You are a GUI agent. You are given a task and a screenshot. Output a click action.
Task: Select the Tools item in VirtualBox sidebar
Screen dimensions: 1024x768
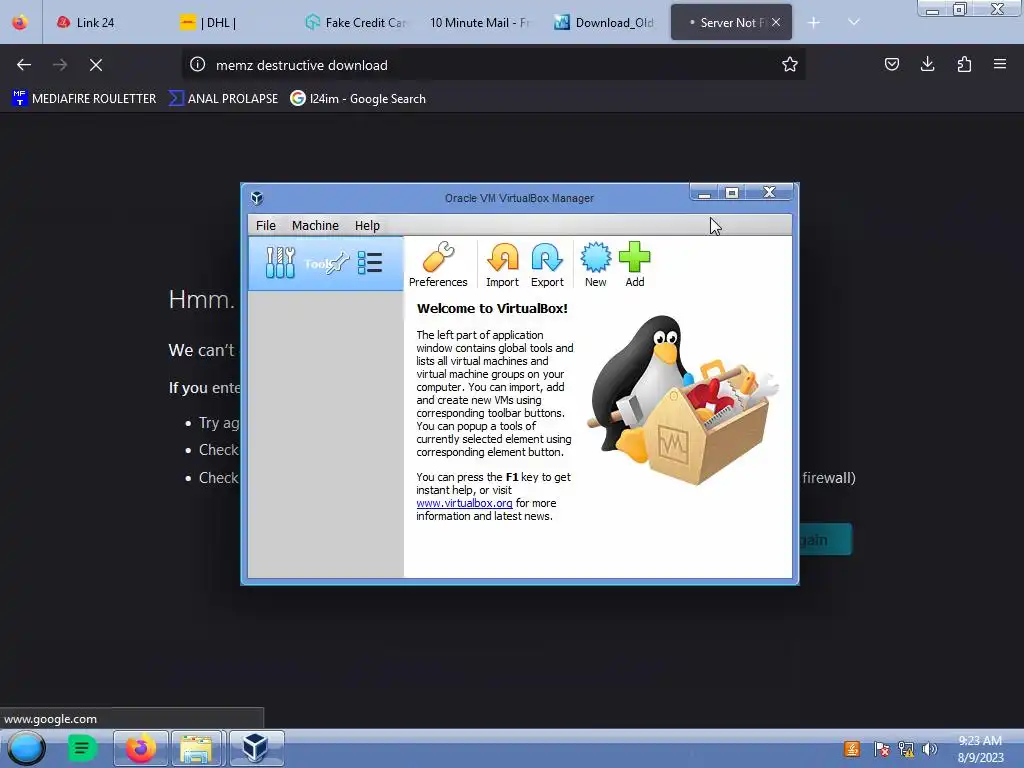[x=325, y=263]
